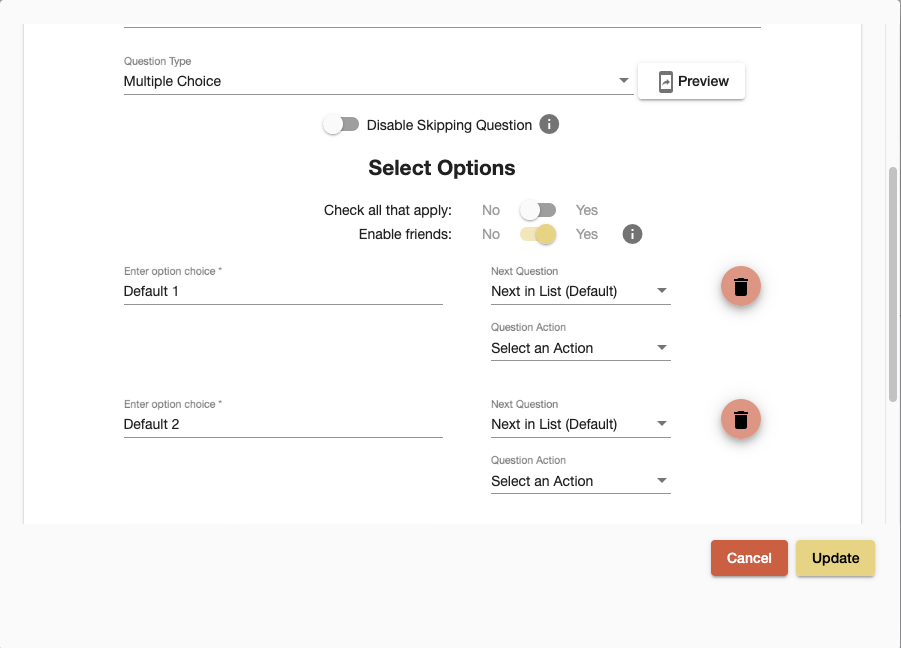Expand Next Question dropdown for Default 2
The width and height of the screenshot is (901, 648).
[x=580, y=425]
